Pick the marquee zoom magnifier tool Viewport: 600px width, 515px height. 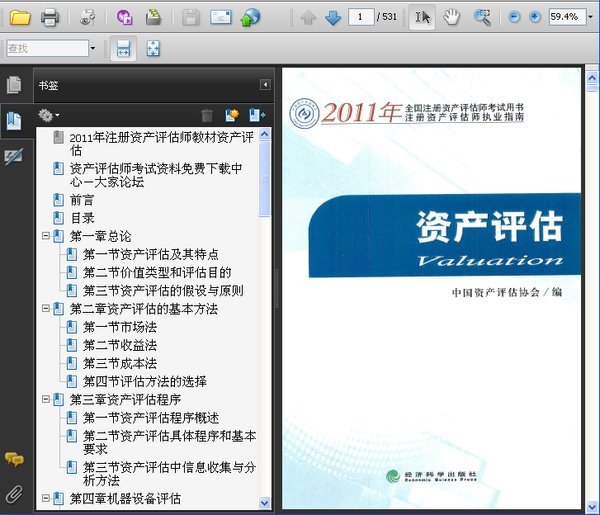[482, 17]
